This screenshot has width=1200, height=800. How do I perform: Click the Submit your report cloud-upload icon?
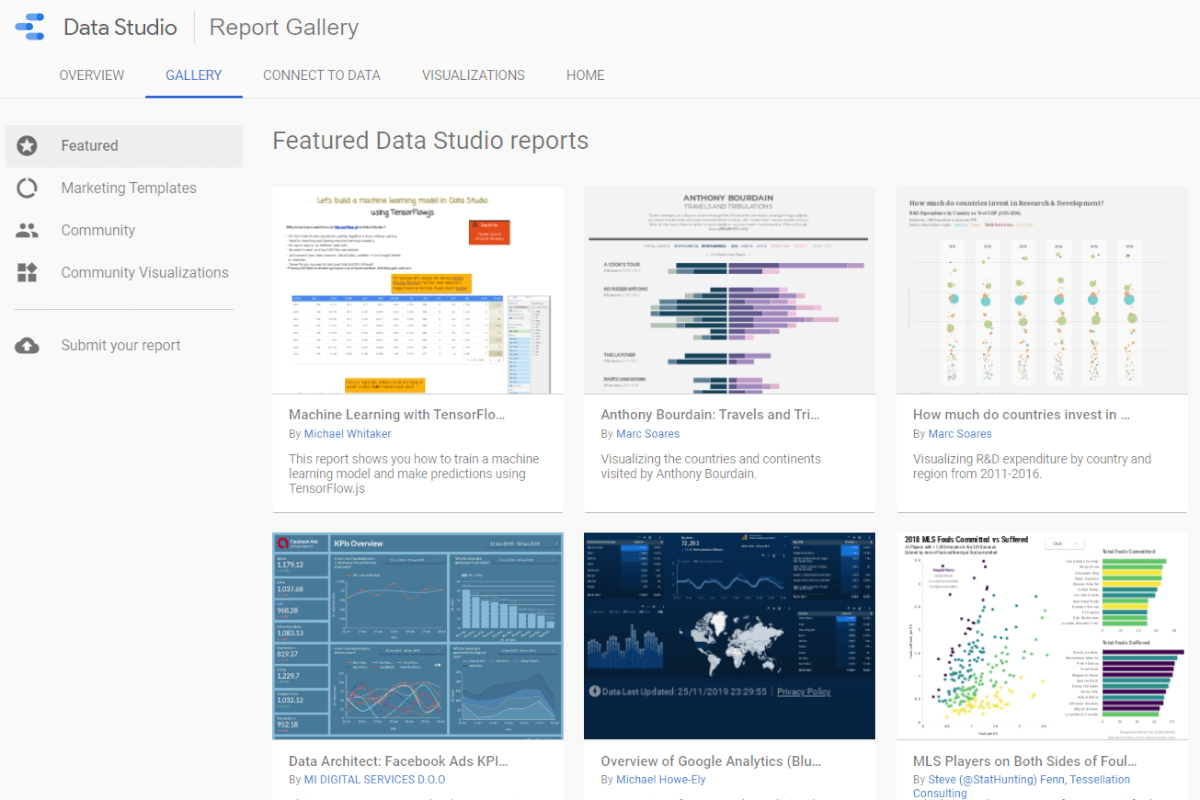[x=27, y=345]
